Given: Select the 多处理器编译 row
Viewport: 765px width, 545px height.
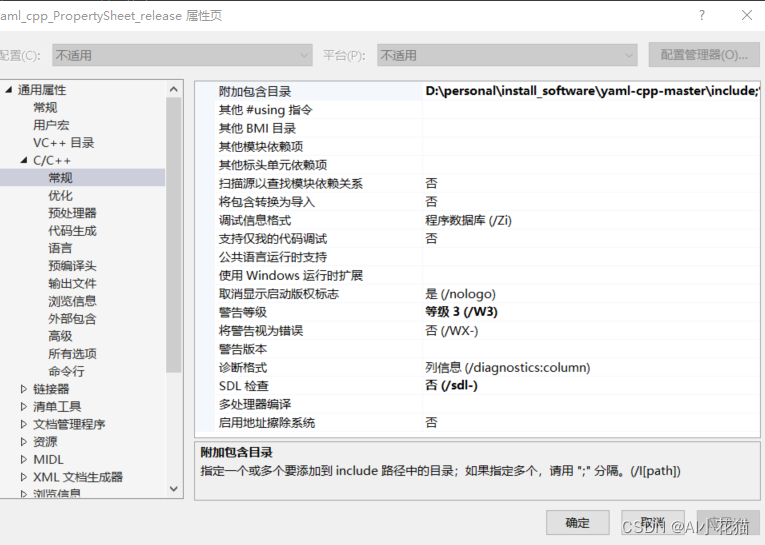Looking at the screenshot, I should 487,404.
